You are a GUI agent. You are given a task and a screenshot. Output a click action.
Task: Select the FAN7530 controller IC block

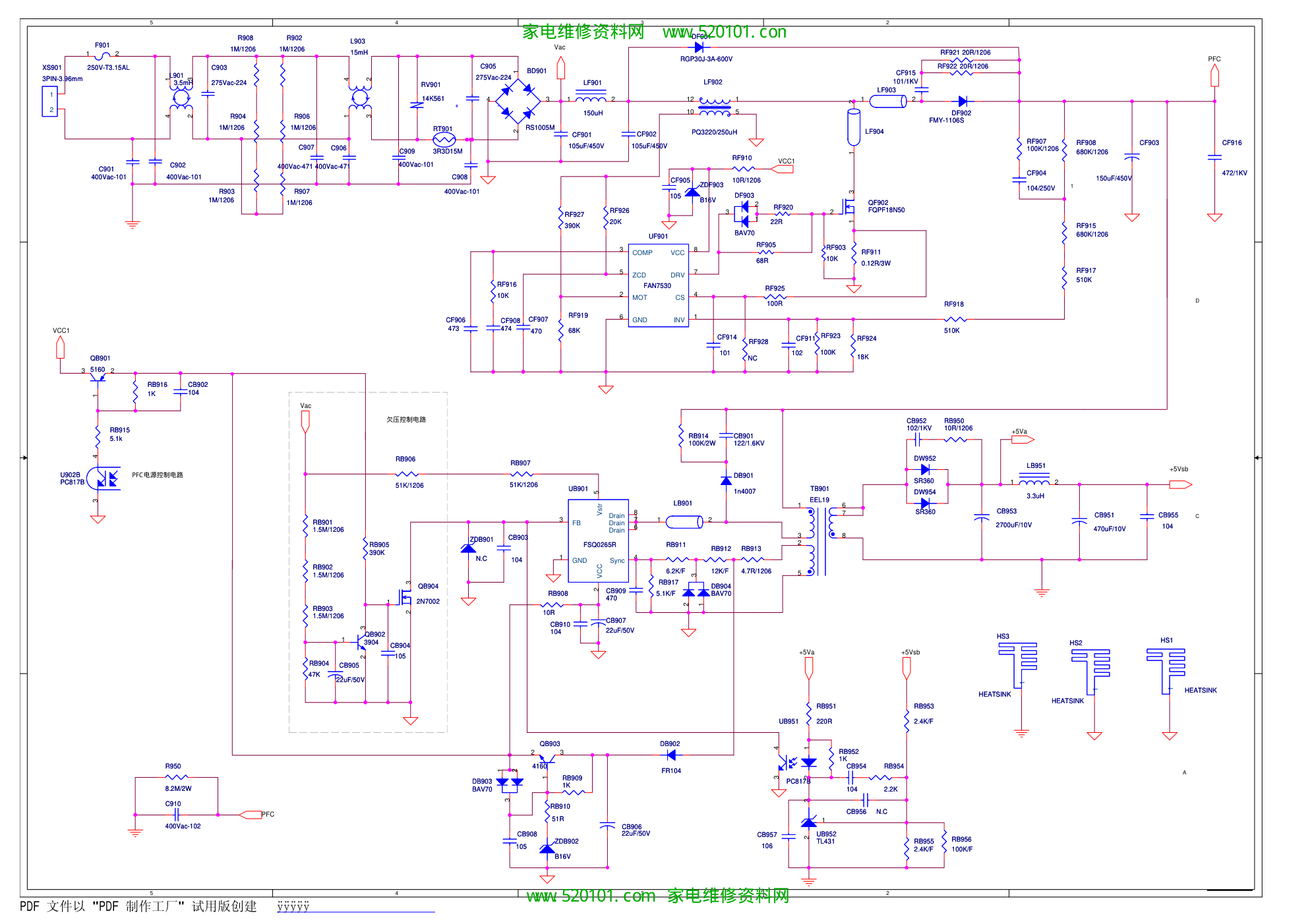[658, 285]
